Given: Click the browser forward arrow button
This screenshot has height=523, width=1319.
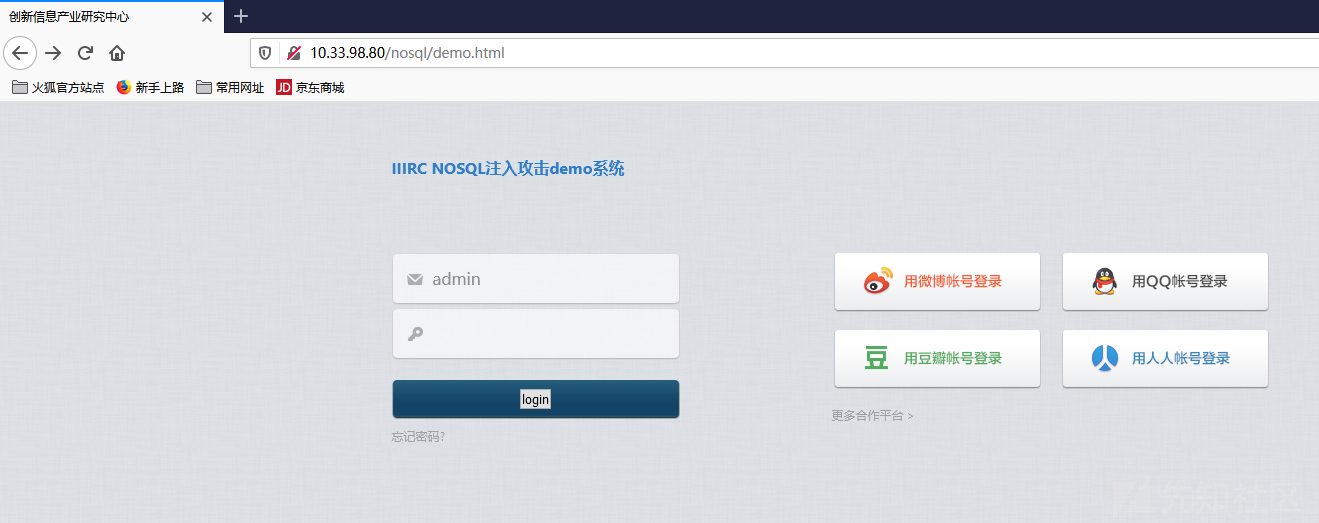Looking at the screenshot, I should tap(53, 53).
